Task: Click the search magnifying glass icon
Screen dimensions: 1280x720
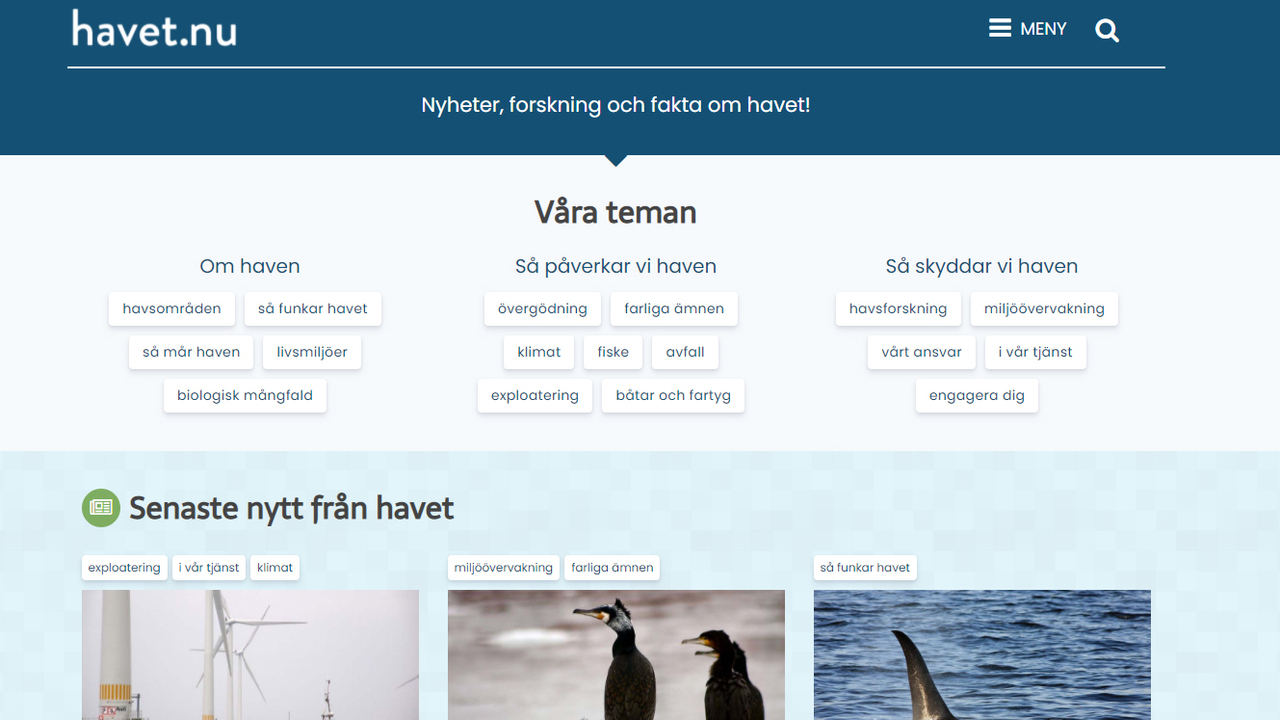Action: coord(1107,30)
